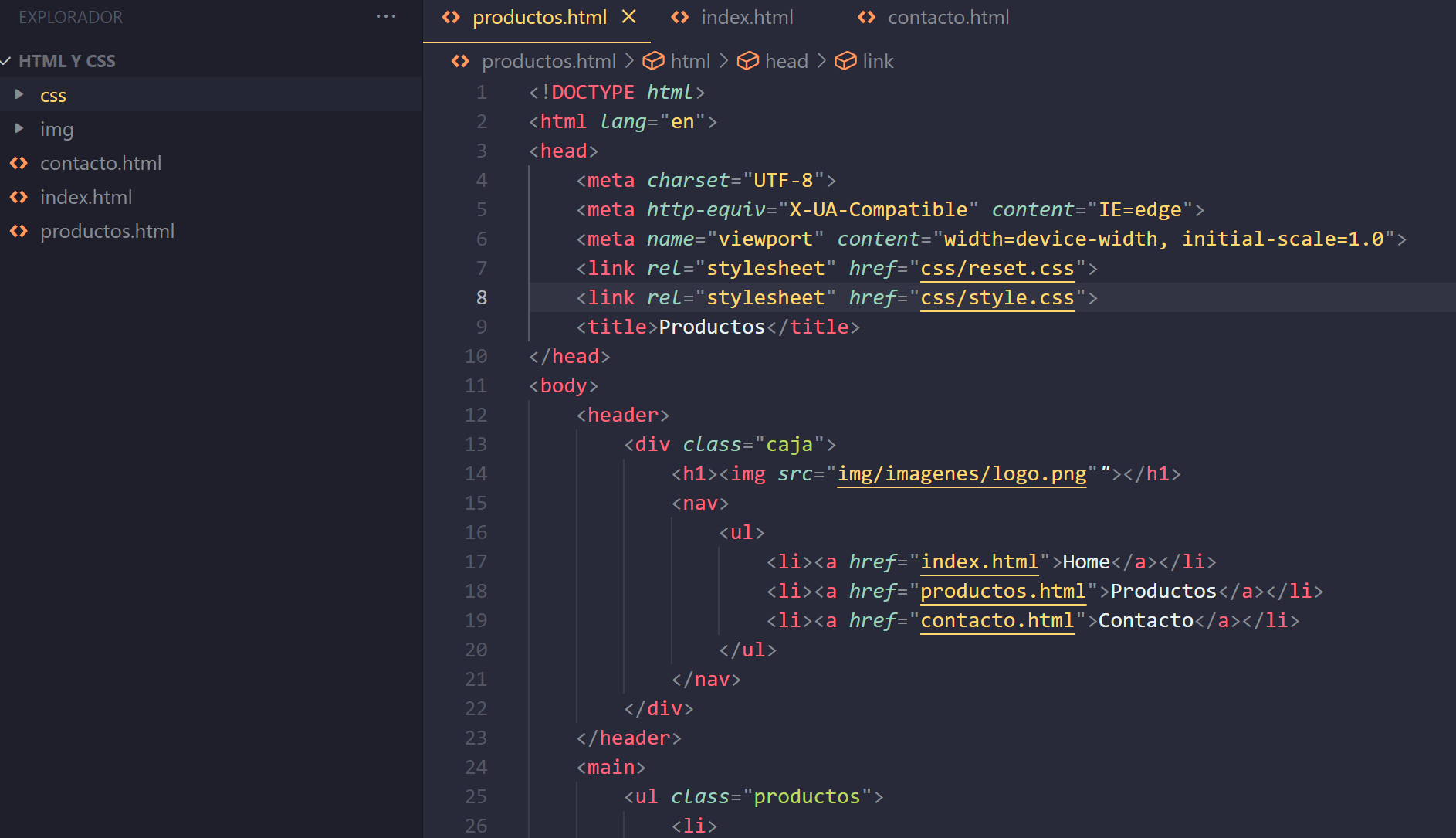
Task: Select the img folder in explorer
Action: pyautogui.click(x=57, y=129)
